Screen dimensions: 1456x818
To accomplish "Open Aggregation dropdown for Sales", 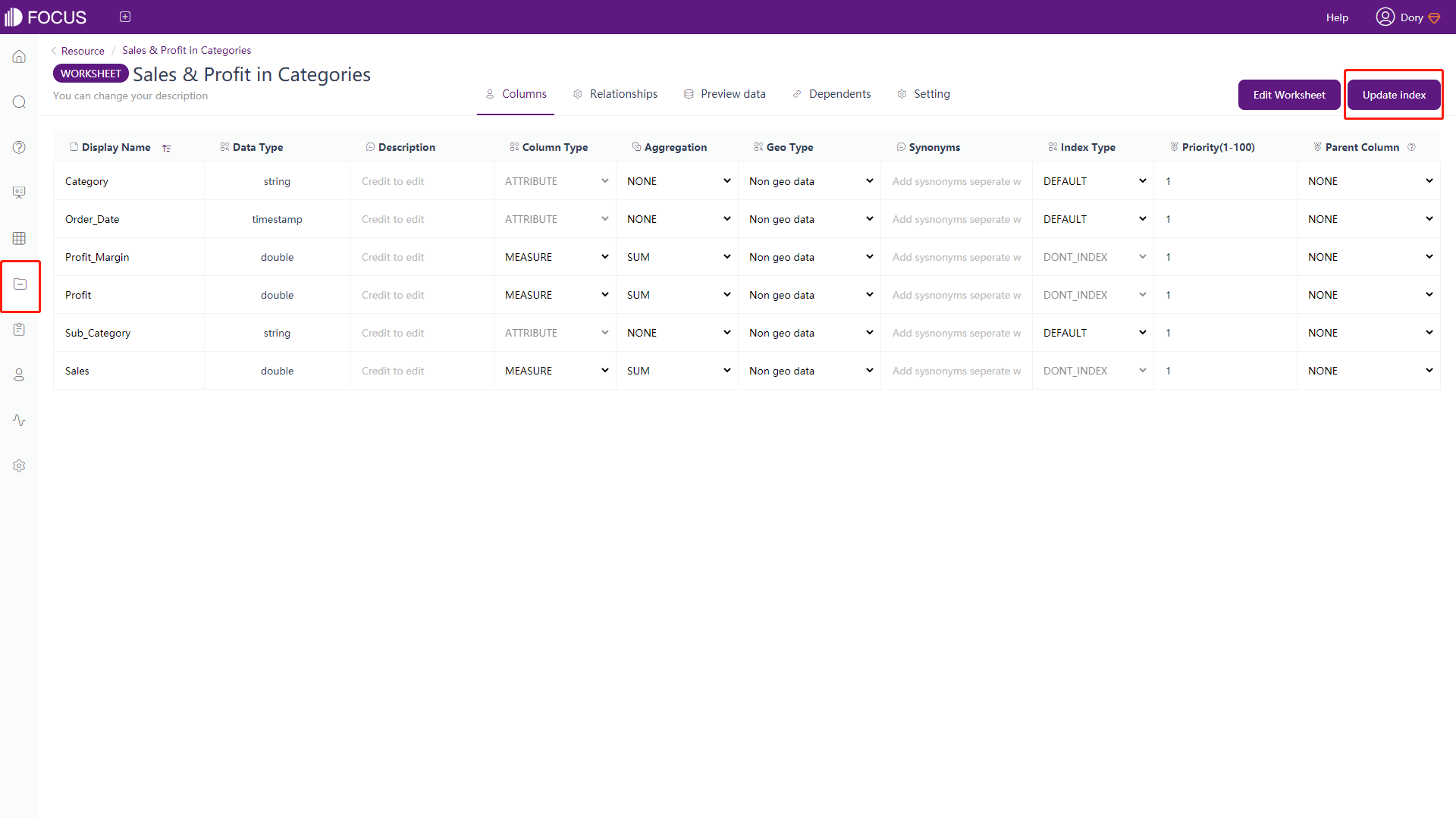I will (678, 371).
